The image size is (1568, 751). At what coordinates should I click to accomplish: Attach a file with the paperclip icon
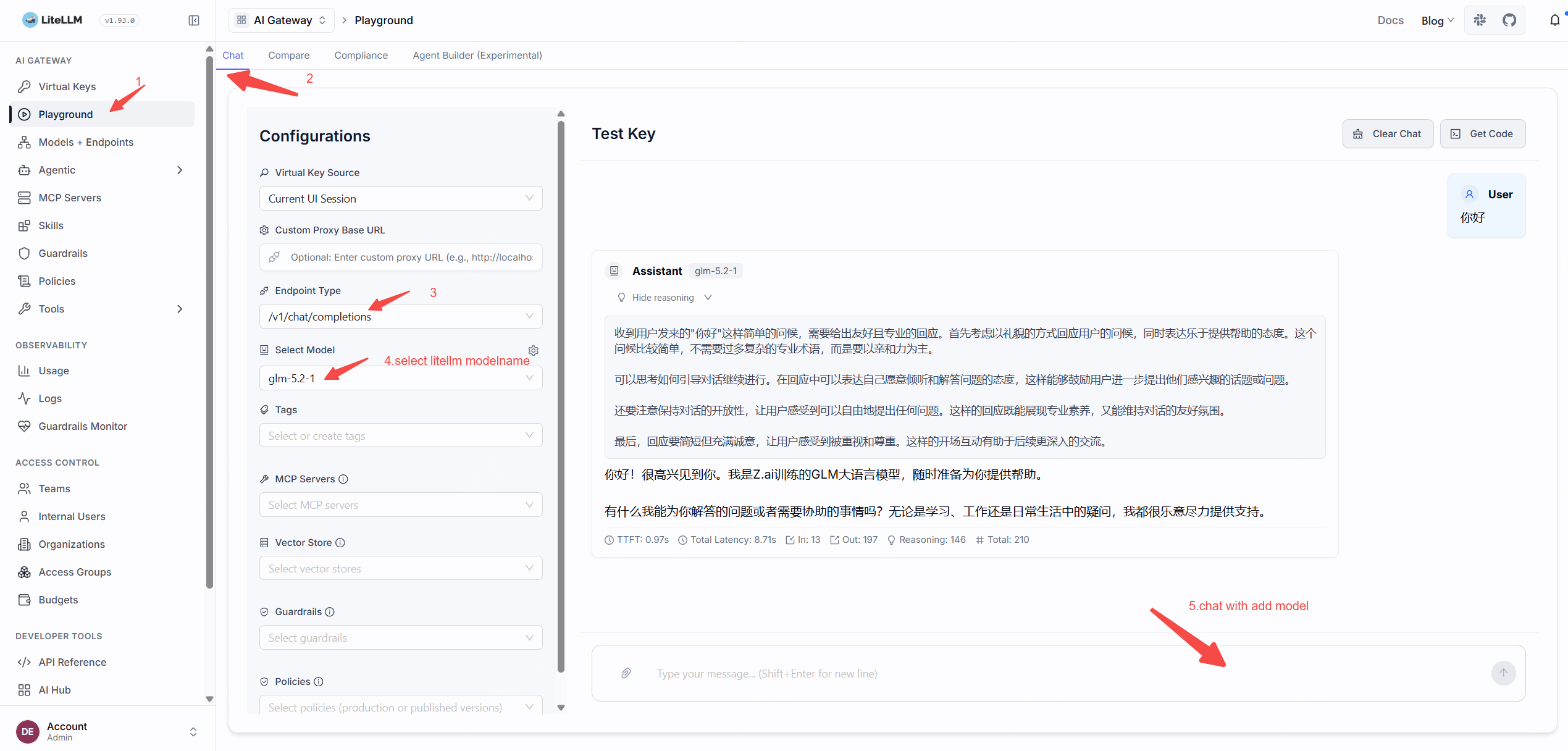tap(626, 673)
